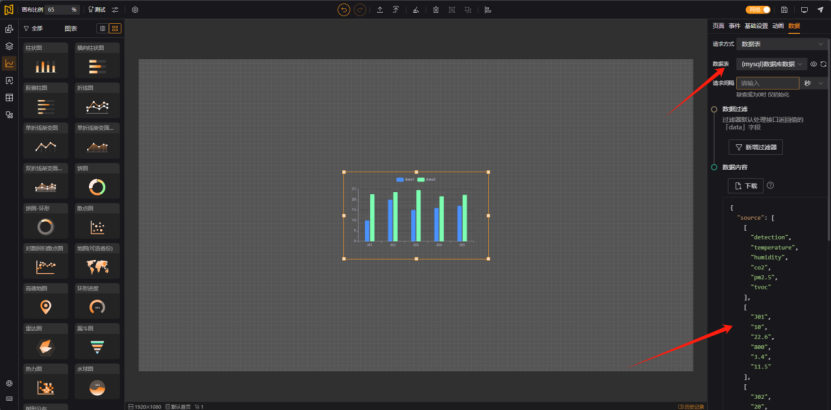Preview data table with the eye icon
Viewport: 831px width, 410px height.
[x=814, y=64]
